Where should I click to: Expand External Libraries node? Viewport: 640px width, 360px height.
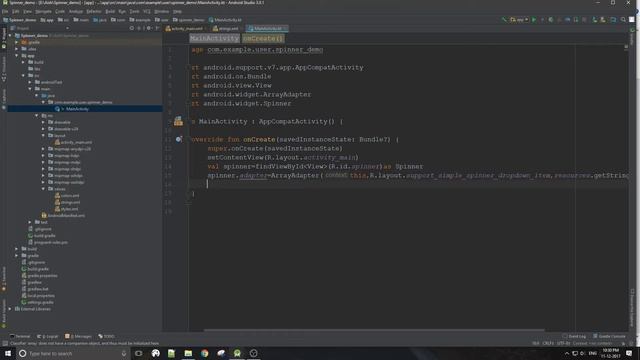[10, 309]
